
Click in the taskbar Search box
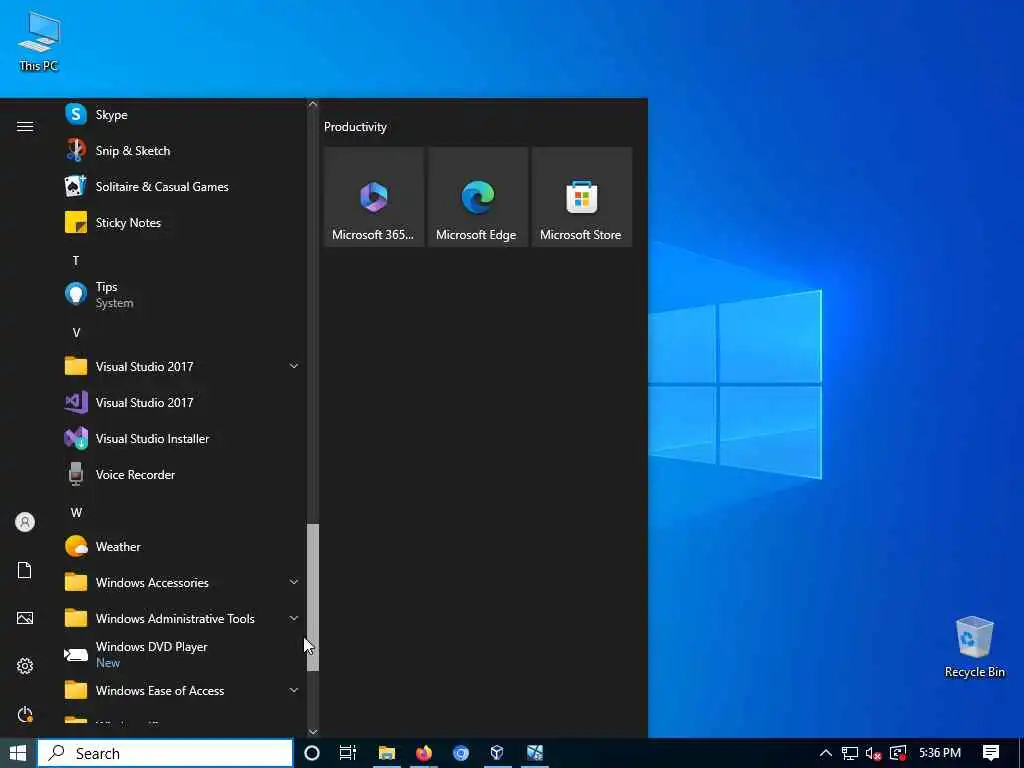point(165,753)
